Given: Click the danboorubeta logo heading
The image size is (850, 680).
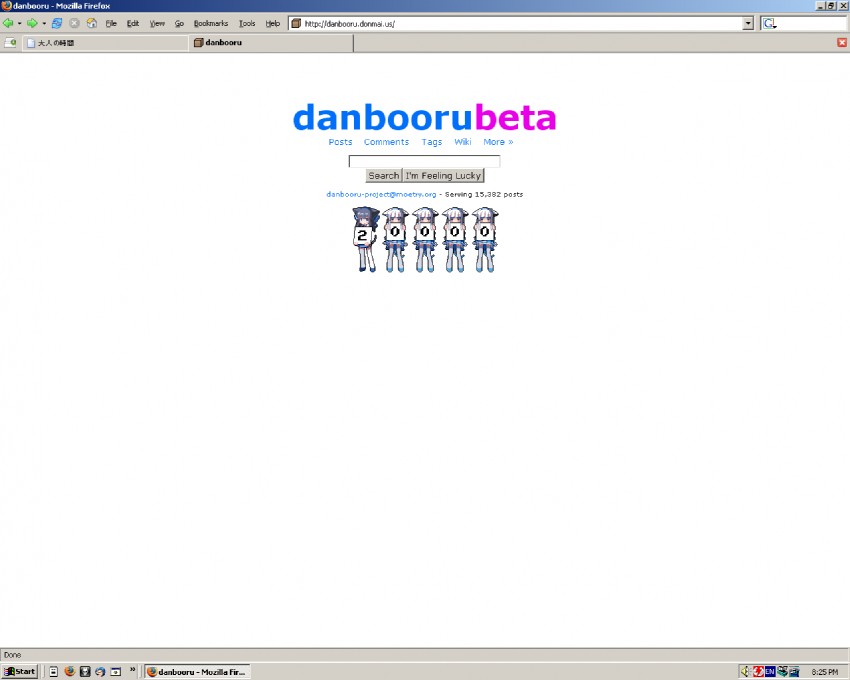Looking at the screenshot, I should (424, 117).
